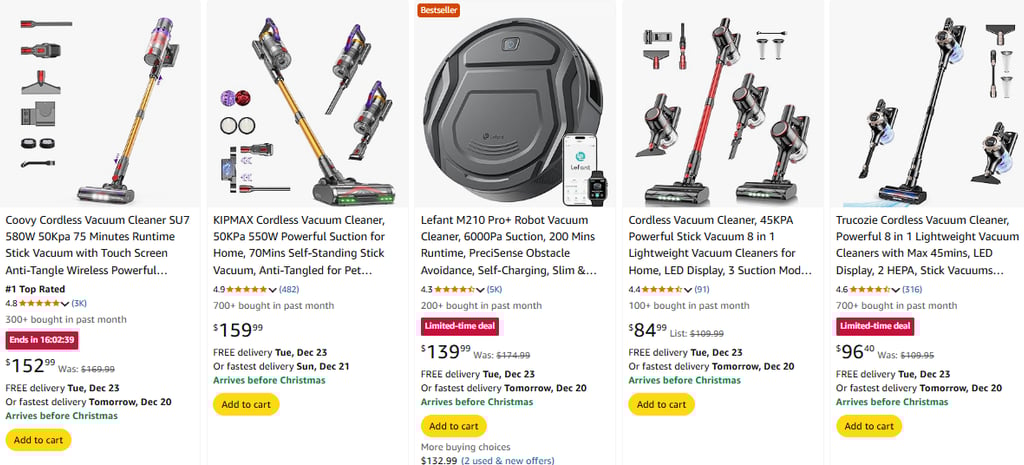Click the Limited-time deal badge on the Trucozie vacuum
Screen dimensions: 1024x465
(x=874, y=326)
